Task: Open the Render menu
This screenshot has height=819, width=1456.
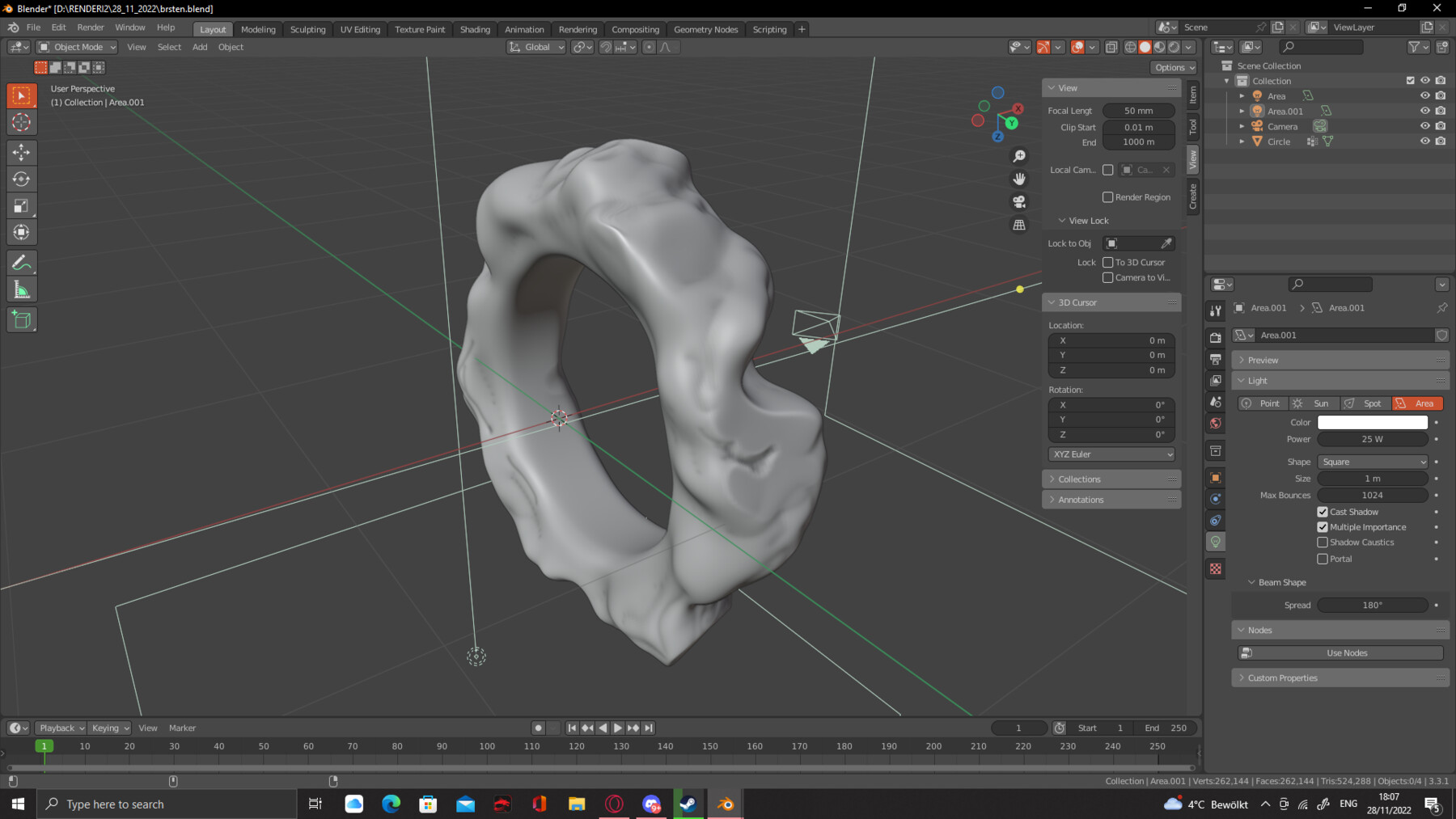Action: 90,27
